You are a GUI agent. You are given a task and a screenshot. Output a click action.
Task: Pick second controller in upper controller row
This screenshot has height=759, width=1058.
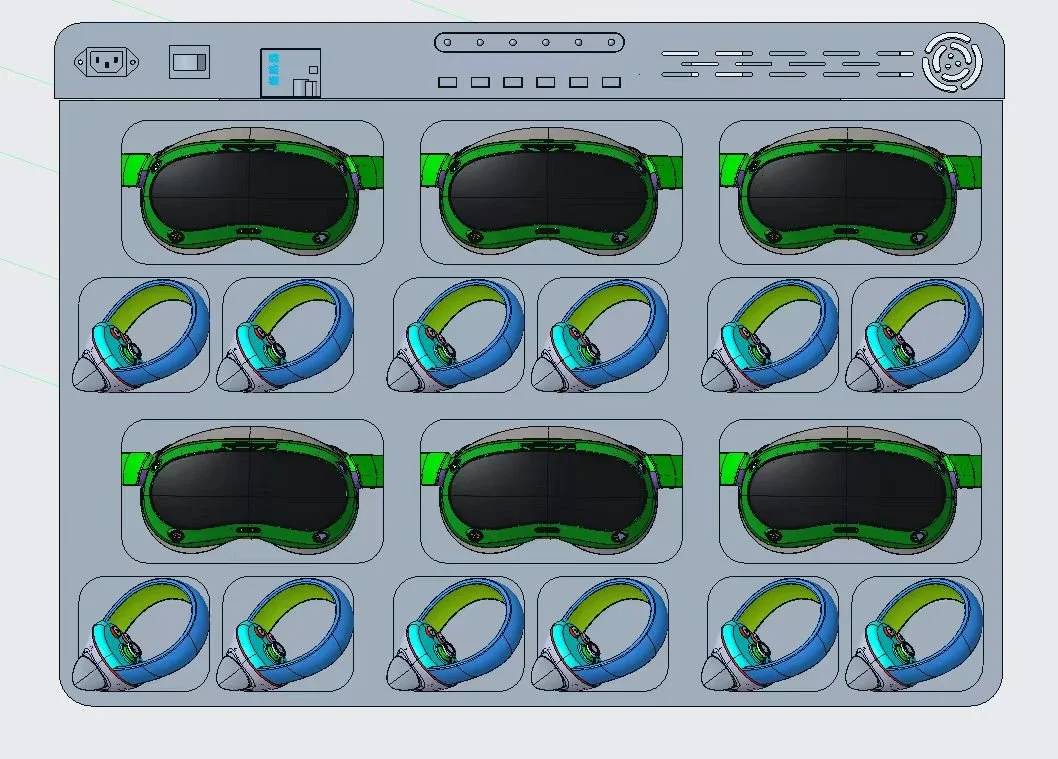click(x=285, y=335)
